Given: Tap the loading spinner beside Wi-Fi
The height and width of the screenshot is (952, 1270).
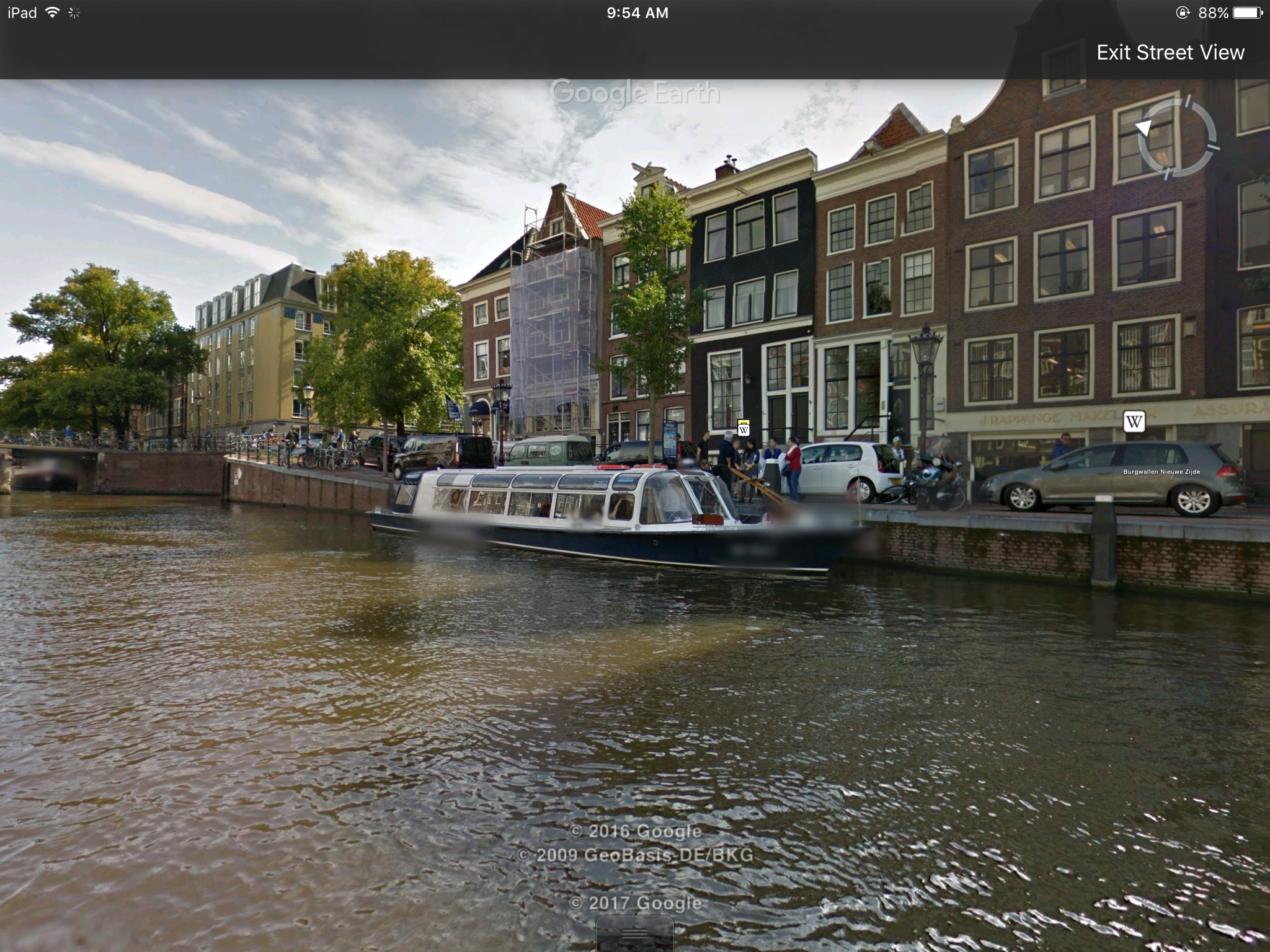Looking at the screenshot, I should click(74, 12).
